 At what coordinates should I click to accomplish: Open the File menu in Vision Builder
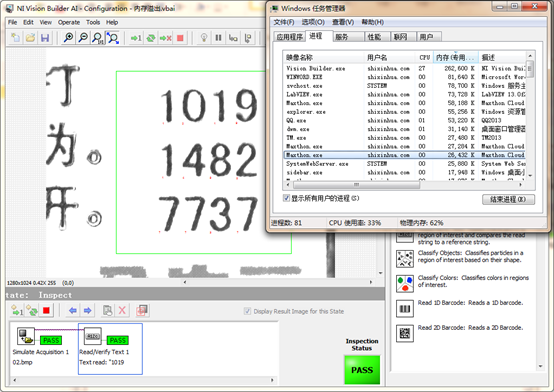click(12, 22)
